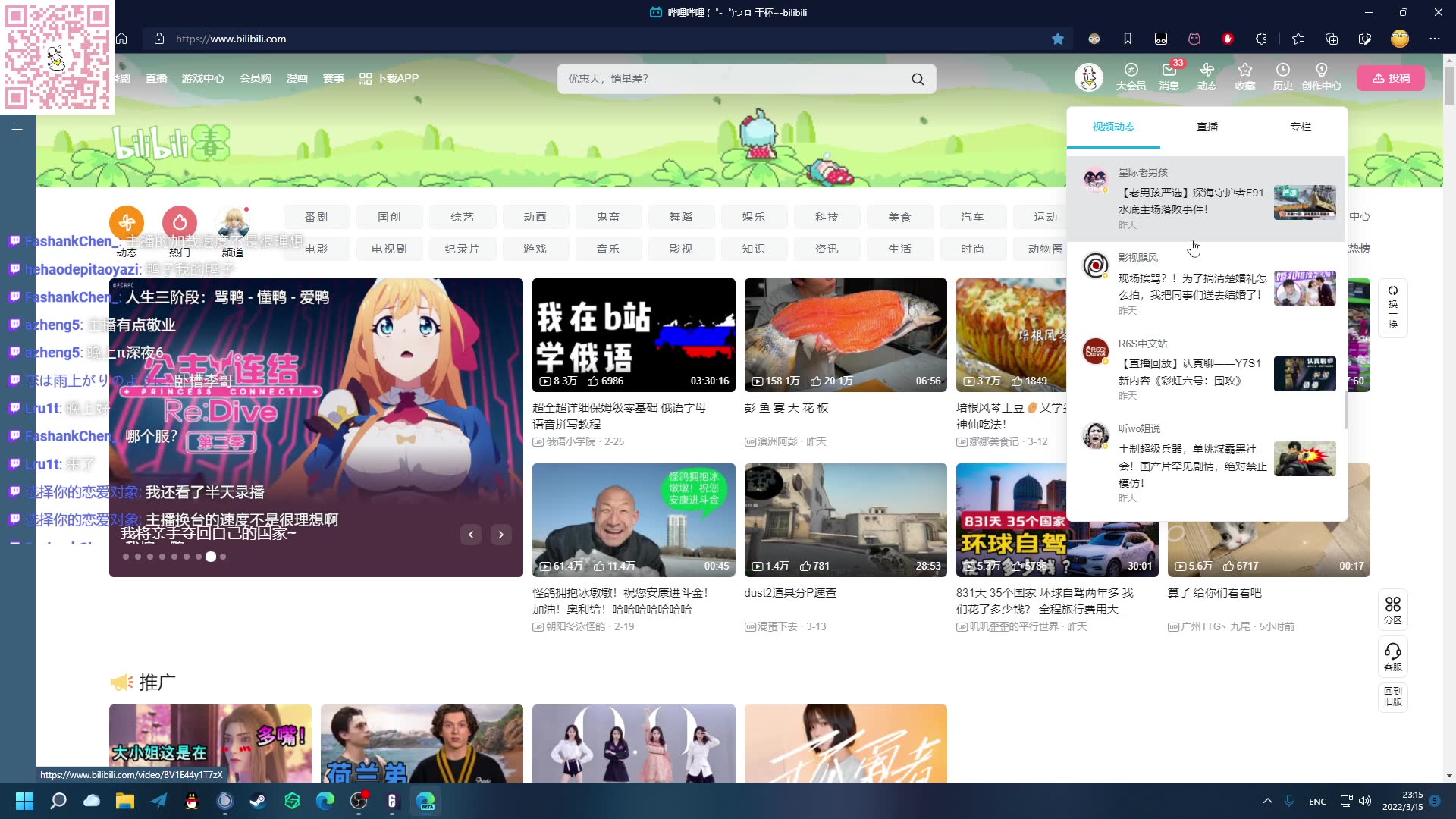Go to next carousel slide arrow
This screenshot has width=1456, height=819.
(501, 535)
